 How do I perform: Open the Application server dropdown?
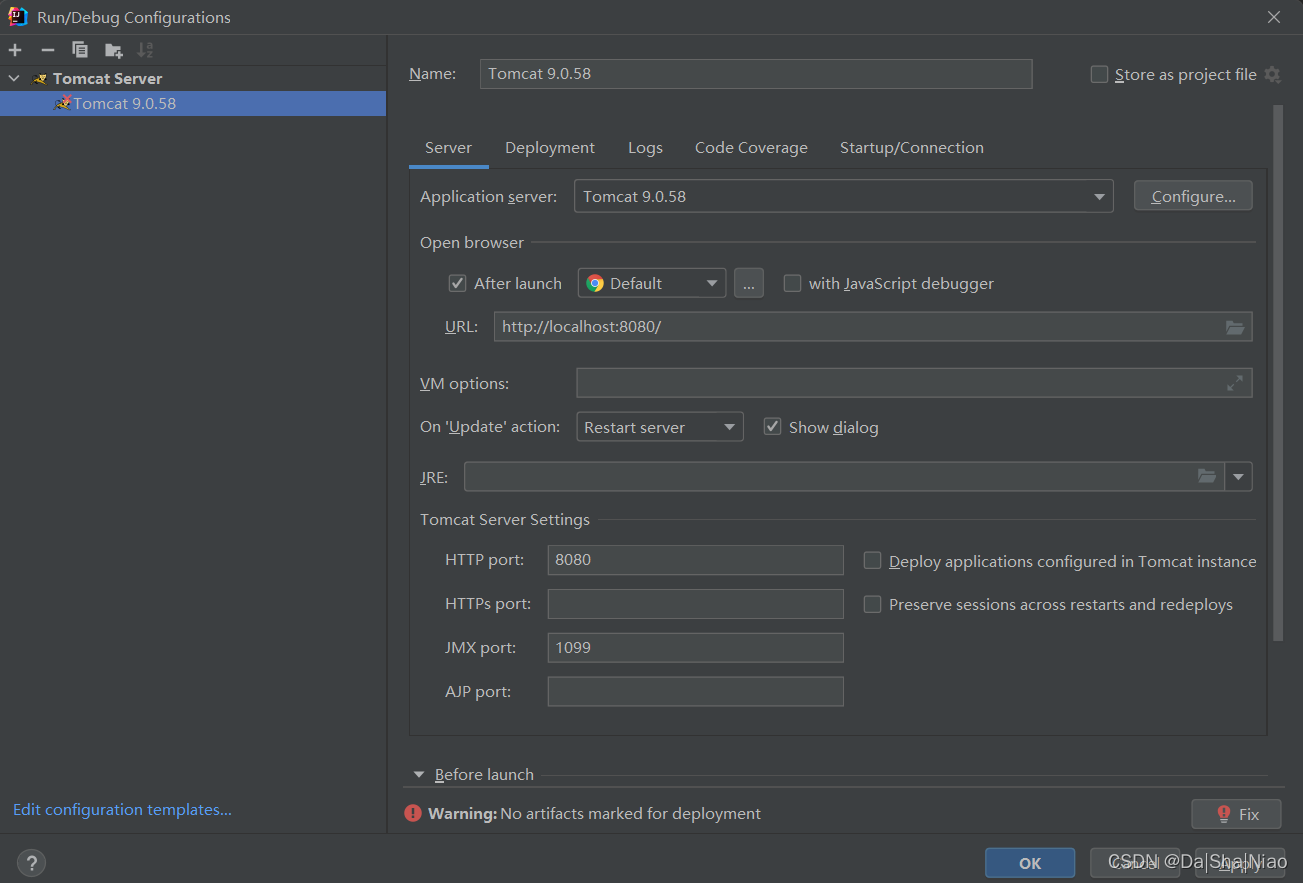pyautogui.click(x=843, y=196)
